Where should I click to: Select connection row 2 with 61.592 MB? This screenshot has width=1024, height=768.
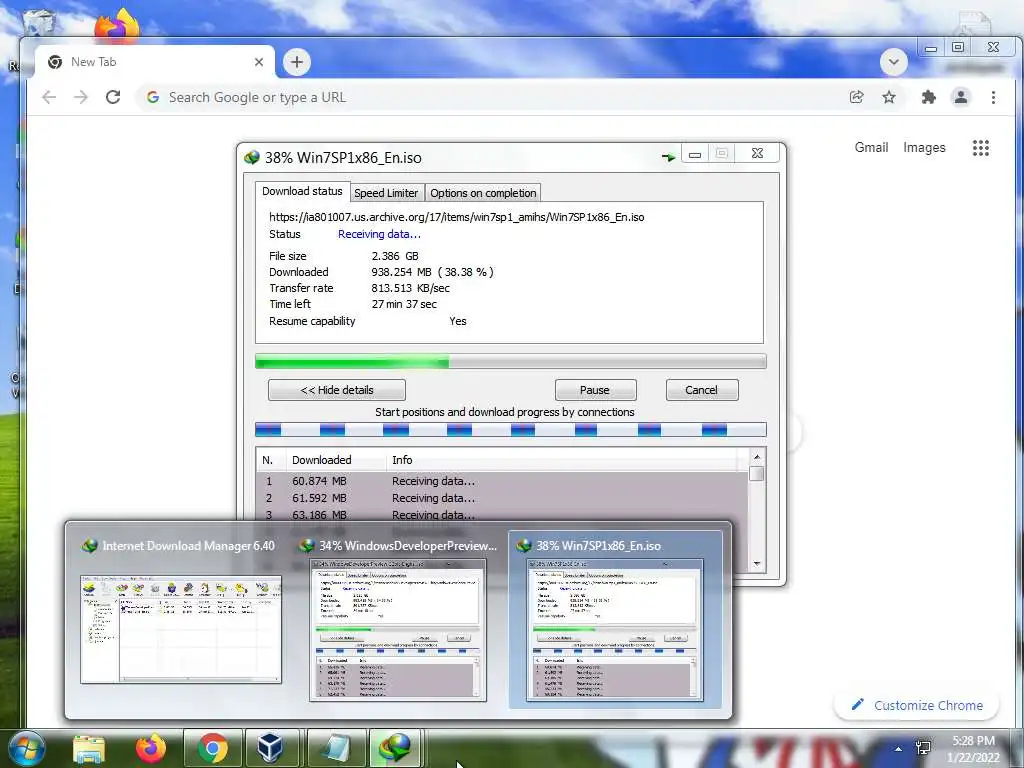click(x=502, y=498)
